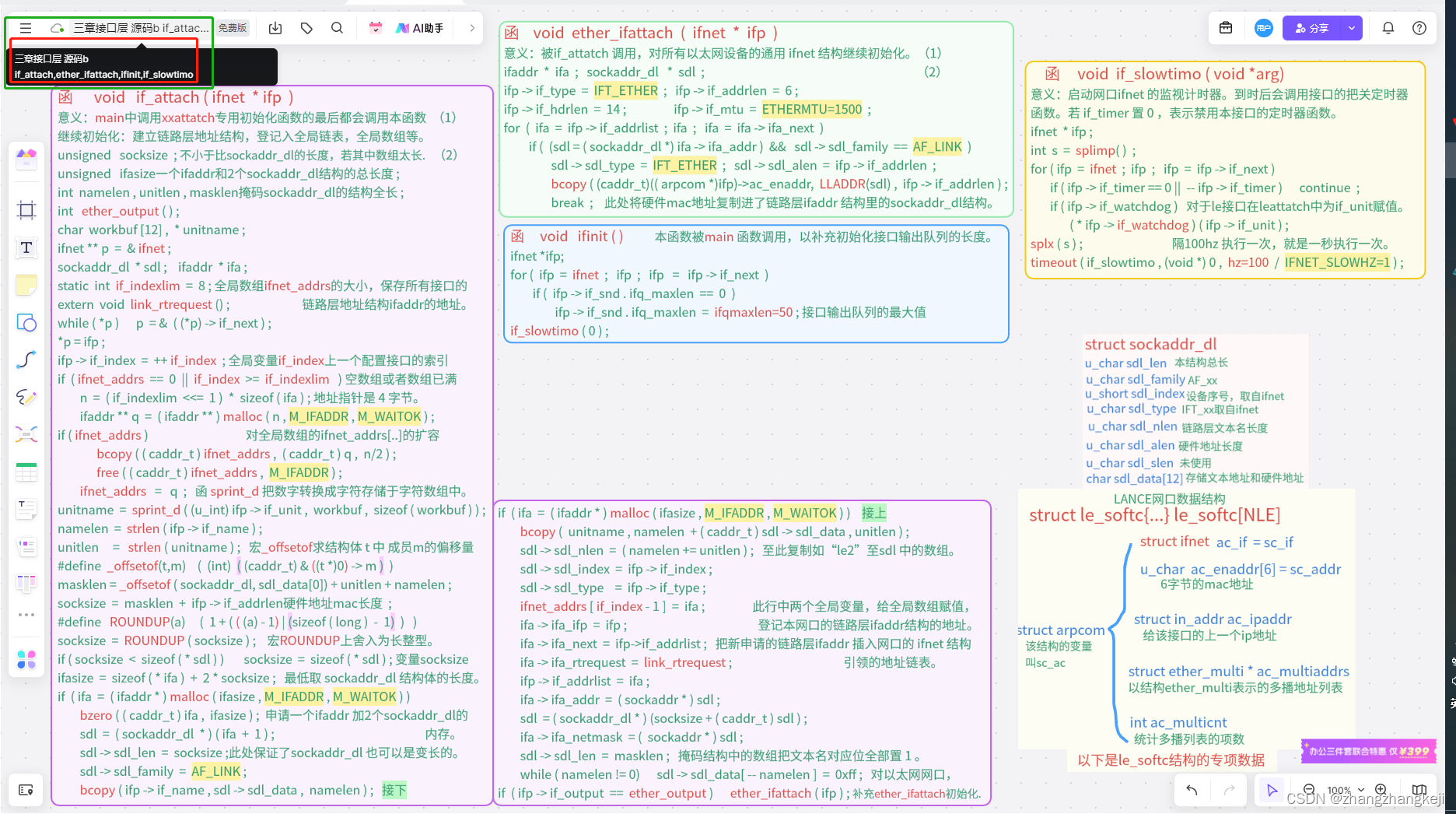
Task: Click the green-highlighted '接上' marker
Action: 873,513
